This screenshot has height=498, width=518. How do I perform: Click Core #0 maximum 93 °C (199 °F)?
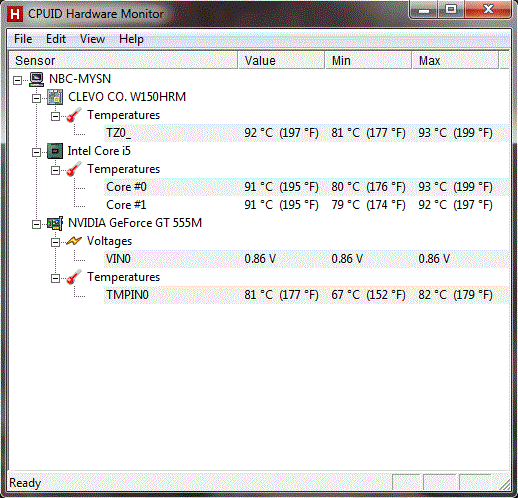pyautogui.click(x=455, y=187)
